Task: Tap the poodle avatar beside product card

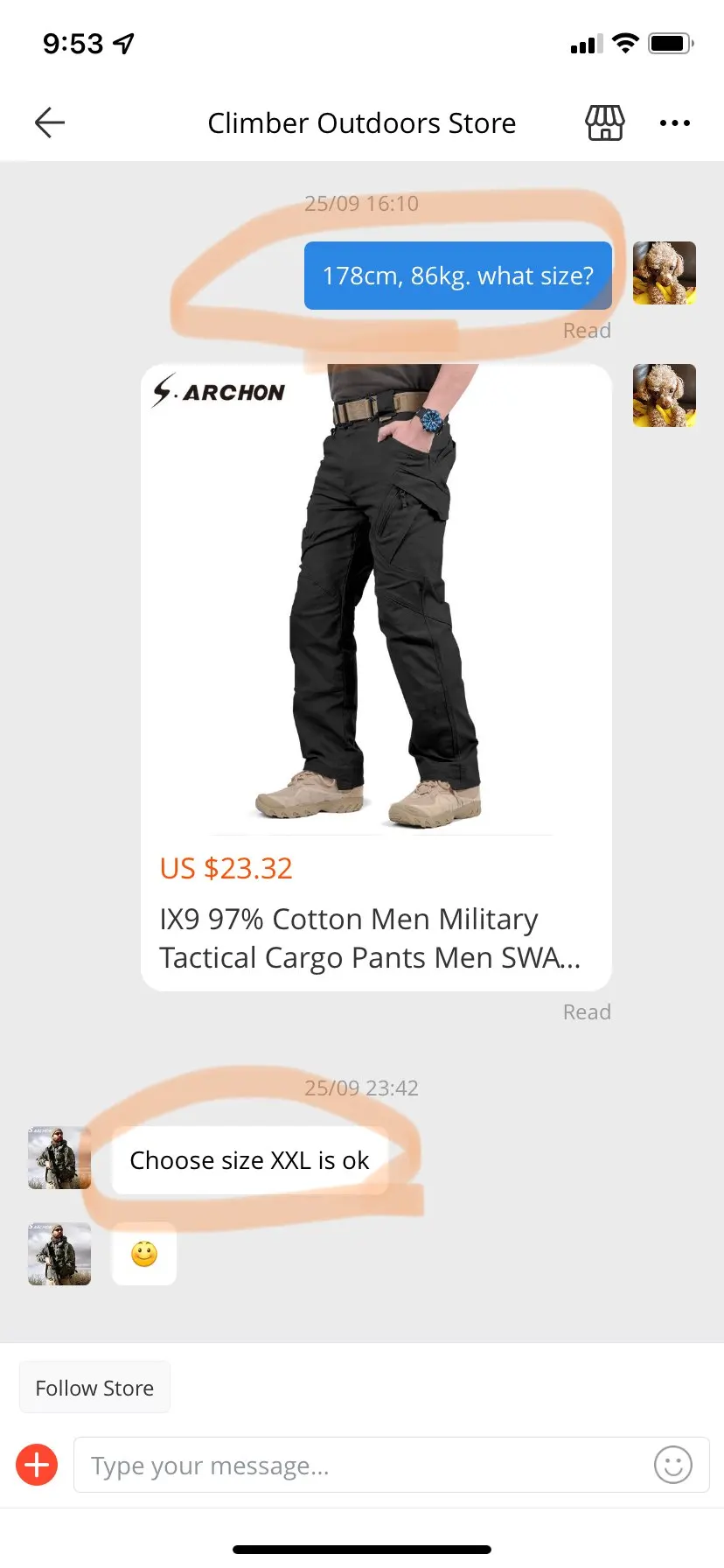Action: click(665, 395)
